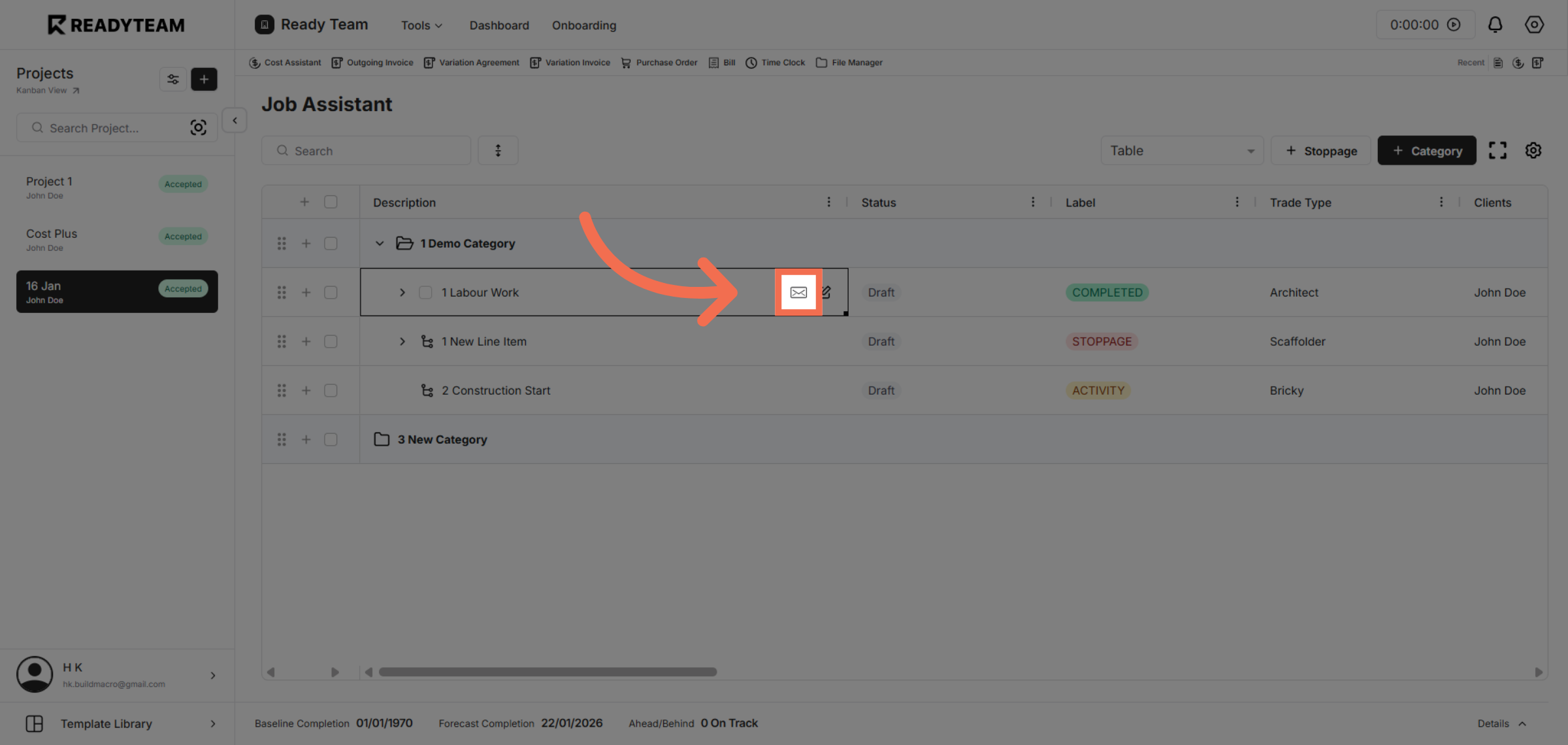Open the notifications bell
Viewport: 1568px width, 745px height.
pyautogui.click(x=1495, y=25)
